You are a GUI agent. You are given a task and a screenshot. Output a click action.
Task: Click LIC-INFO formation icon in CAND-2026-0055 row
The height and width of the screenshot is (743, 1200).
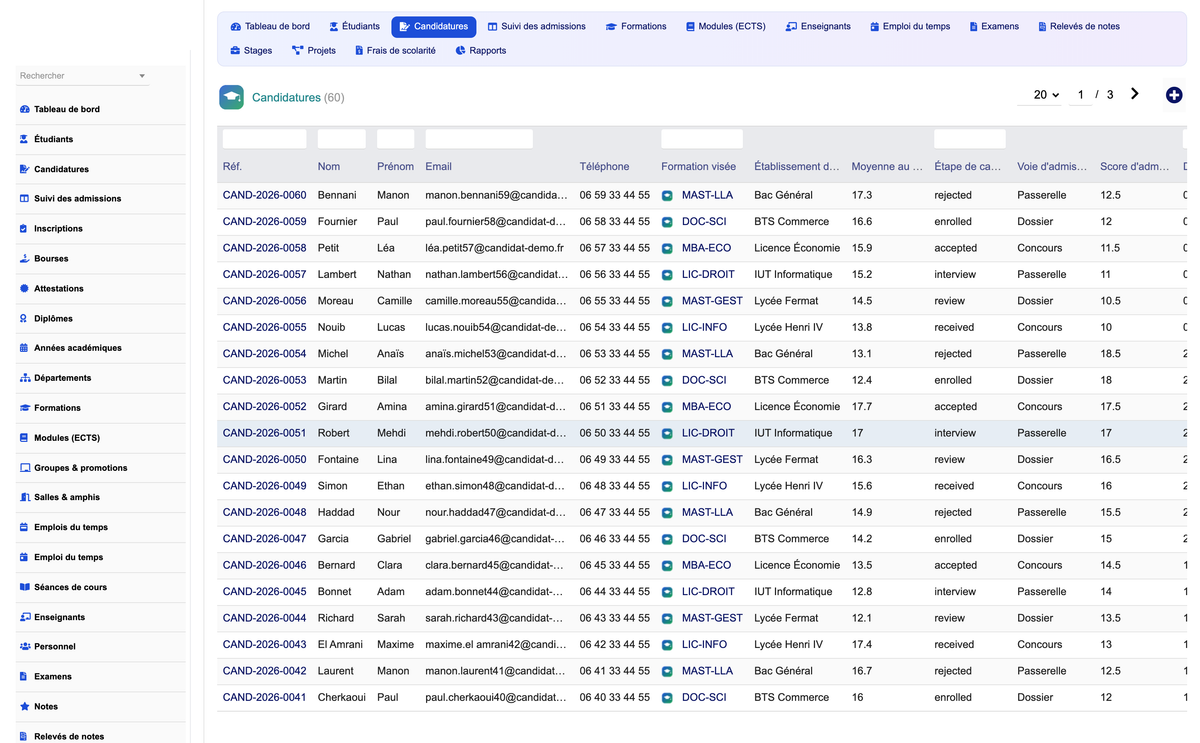point(667,328)
